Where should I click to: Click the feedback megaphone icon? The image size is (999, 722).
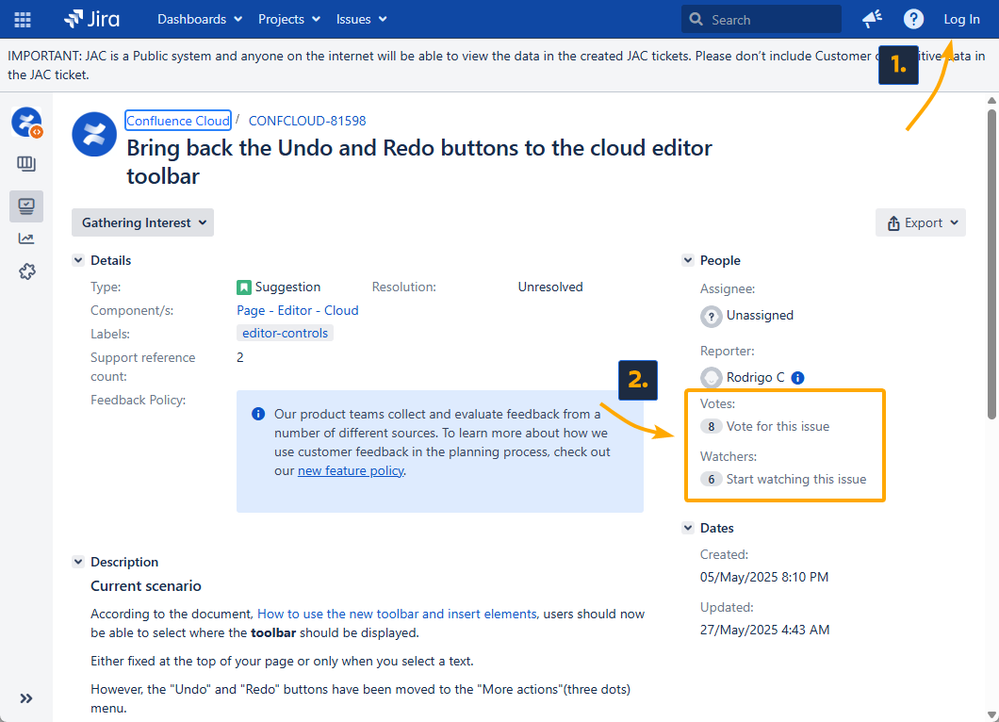point(871,19)
